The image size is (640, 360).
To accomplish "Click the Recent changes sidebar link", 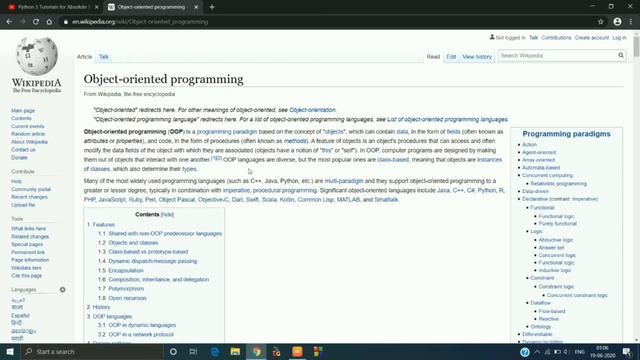I will tap(29, 197).
